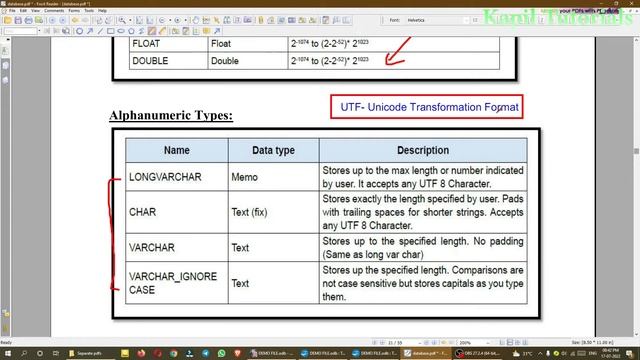Click the find text field in second toolbar
The image size is (640, 360).
20,31
